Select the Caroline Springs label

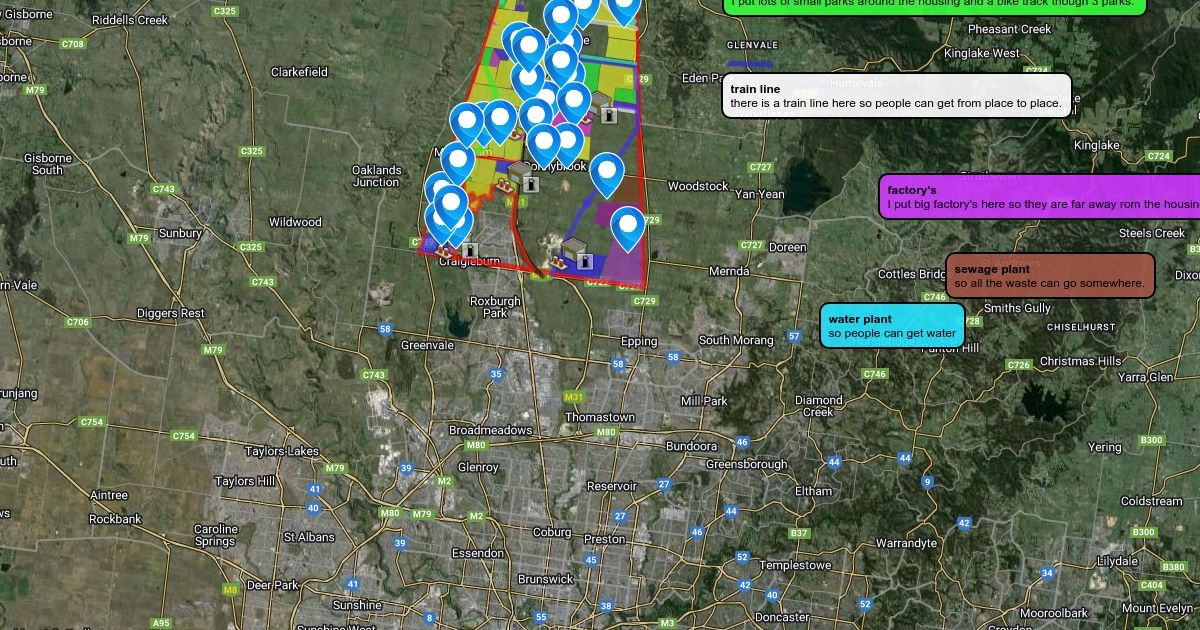216,535
